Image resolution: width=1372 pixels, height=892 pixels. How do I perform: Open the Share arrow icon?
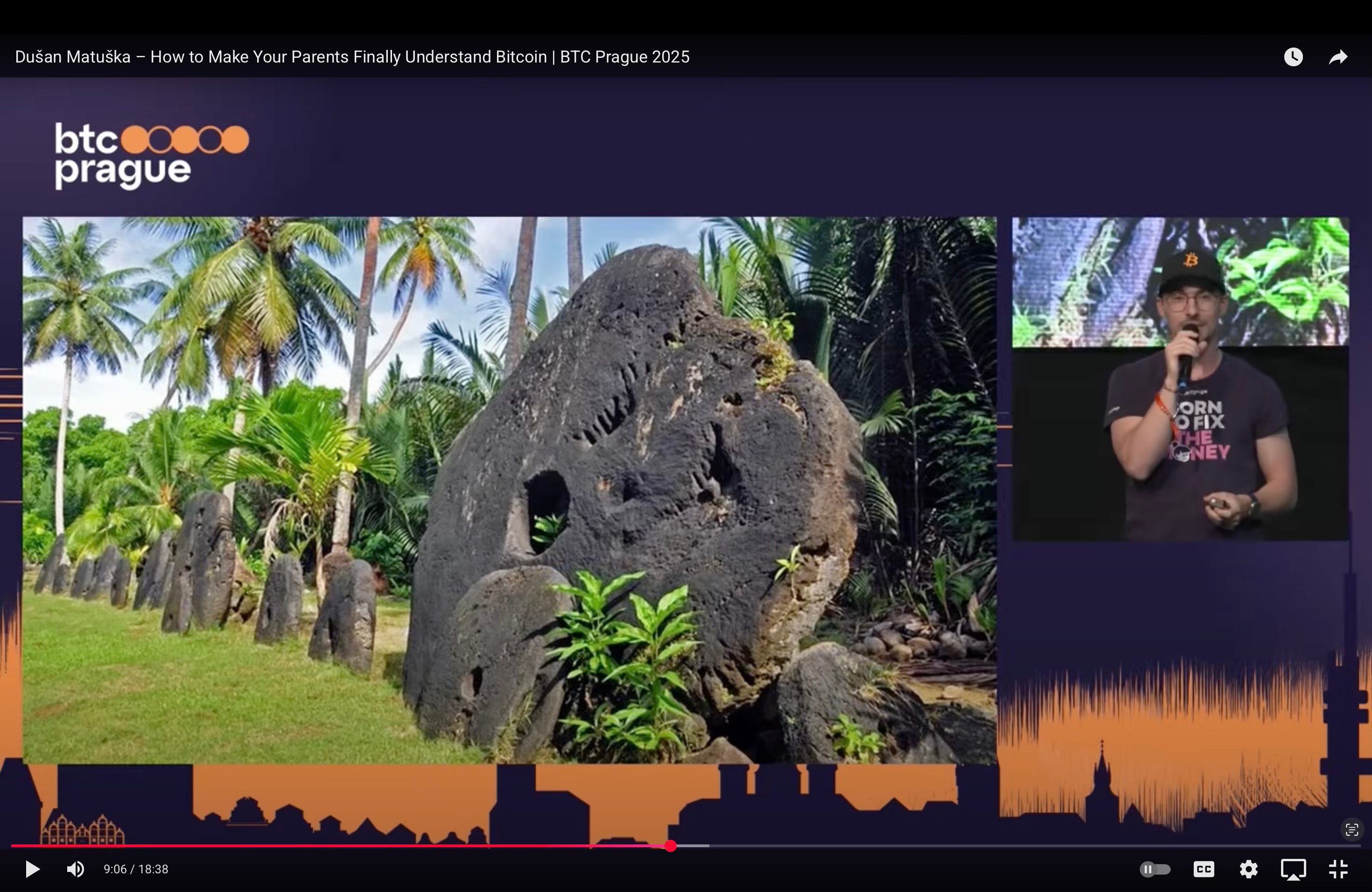(x=1337, y=56)
